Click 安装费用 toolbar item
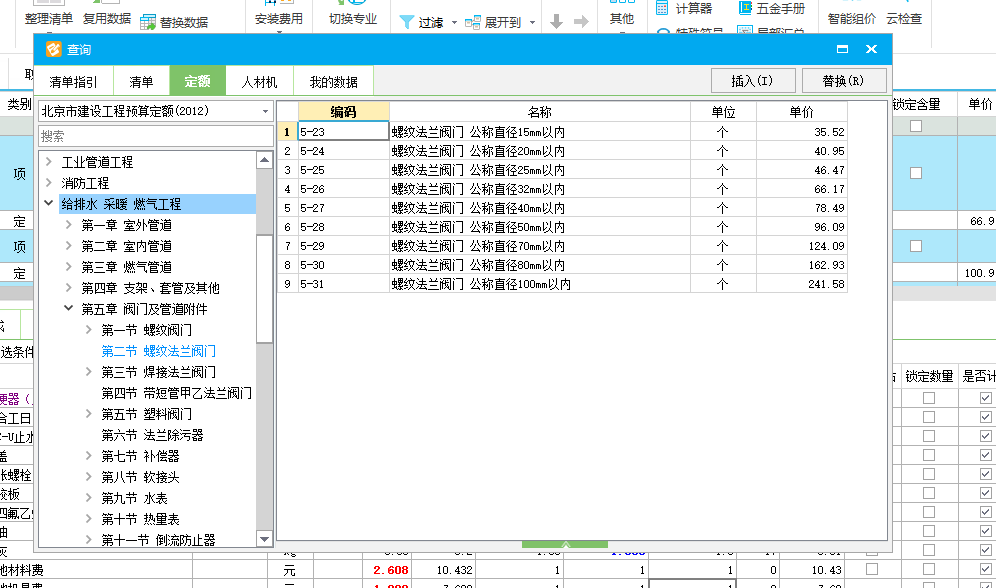Viewport: 996px width, 588px height. pyautogui.click(x=278, y=19)
